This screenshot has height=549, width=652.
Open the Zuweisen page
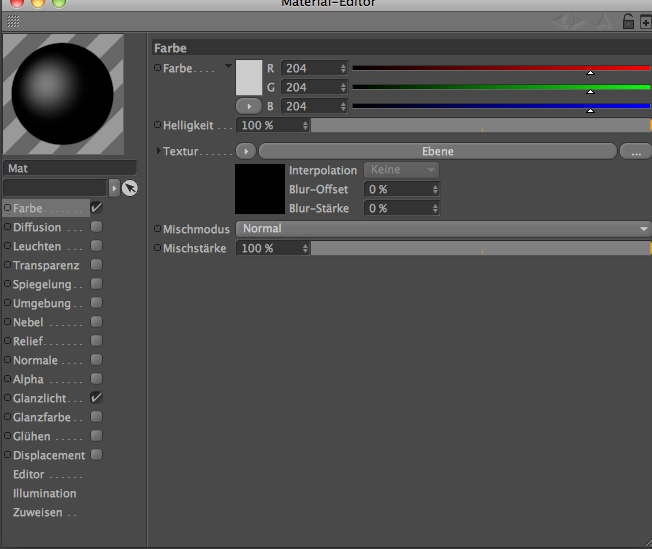coord(37,512)
